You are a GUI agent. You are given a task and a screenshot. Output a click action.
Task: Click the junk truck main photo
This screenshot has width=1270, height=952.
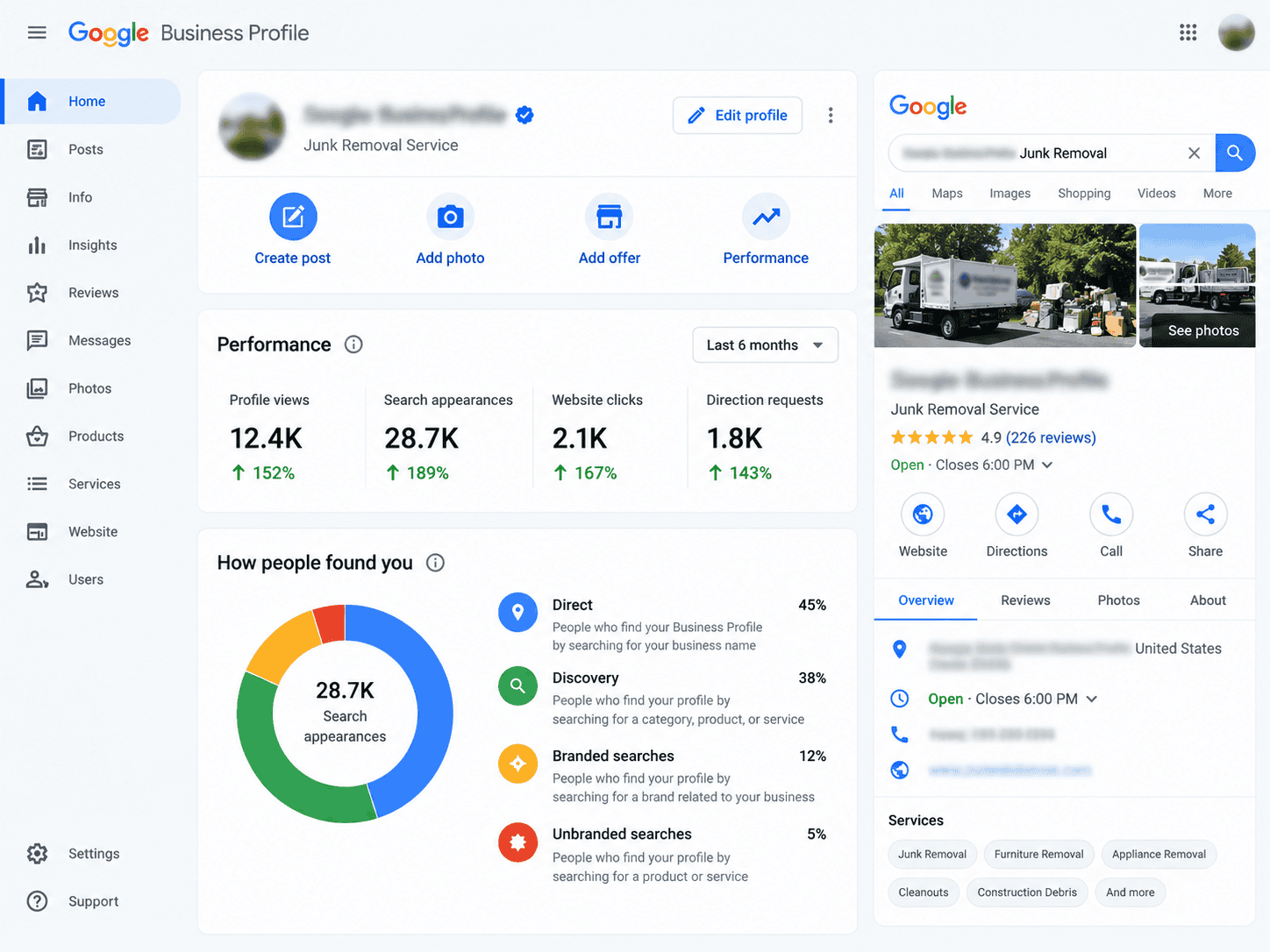coord(1005,286)
